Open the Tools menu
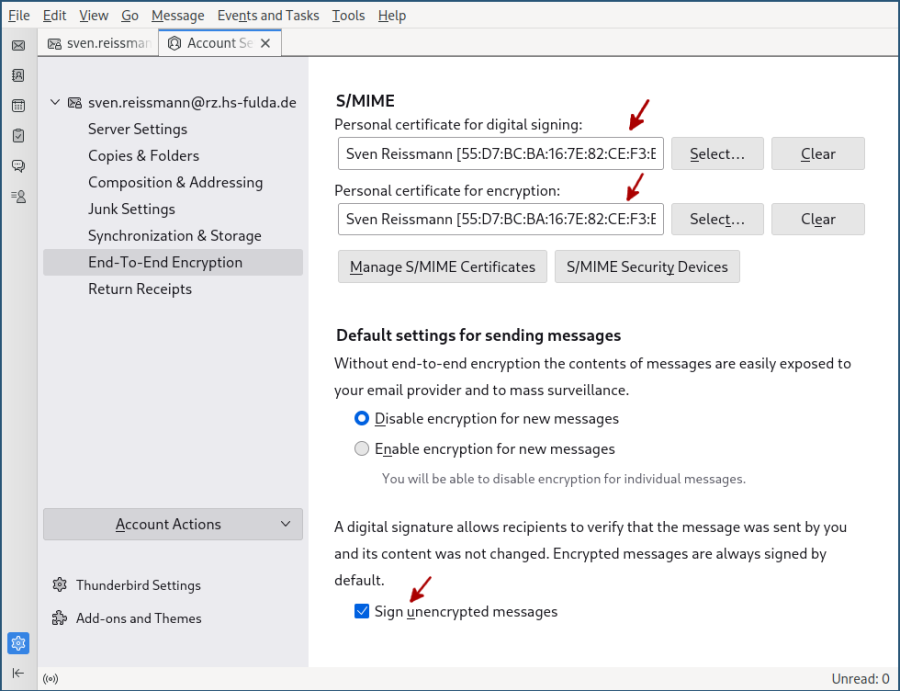Image resolution: width=900 pixels, height=691 pixels. 347,15
